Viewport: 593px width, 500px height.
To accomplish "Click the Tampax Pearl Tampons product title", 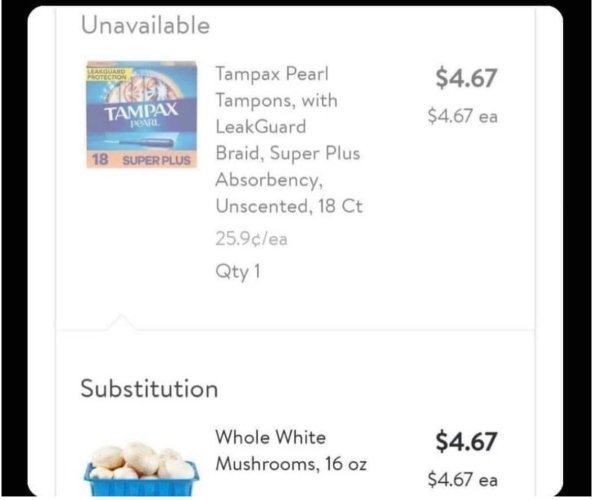I will (x=289, y=140).
